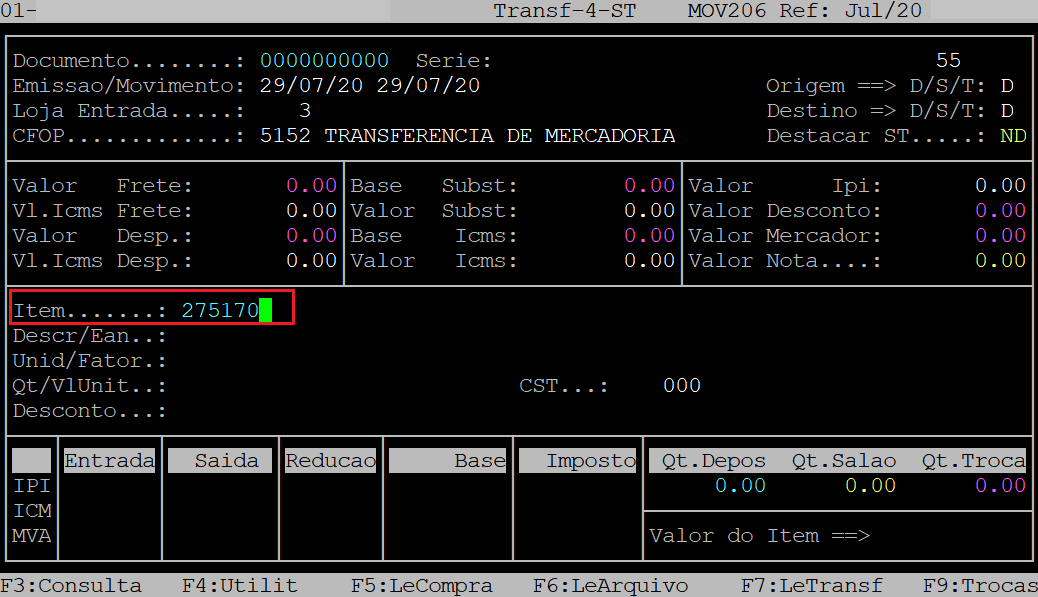This screenshot has width=1038, height=597.
Task: Click the F9:Trocas shortcut label
Action: (x=979, y=586)
